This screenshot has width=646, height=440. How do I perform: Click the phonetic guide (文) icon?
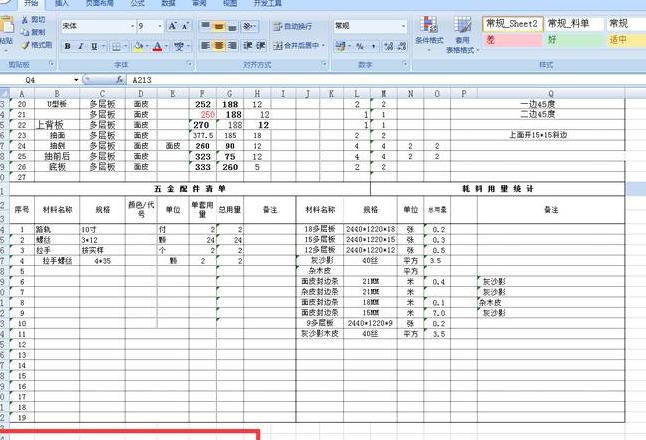coord(179,46)
